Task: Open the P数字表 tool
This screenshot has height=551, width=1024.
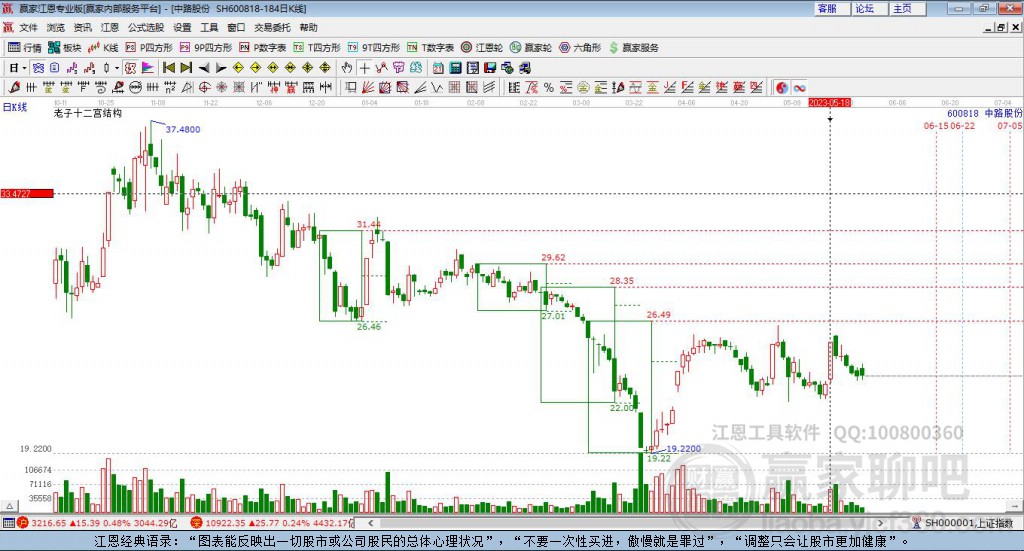Action: pos(263,48)
